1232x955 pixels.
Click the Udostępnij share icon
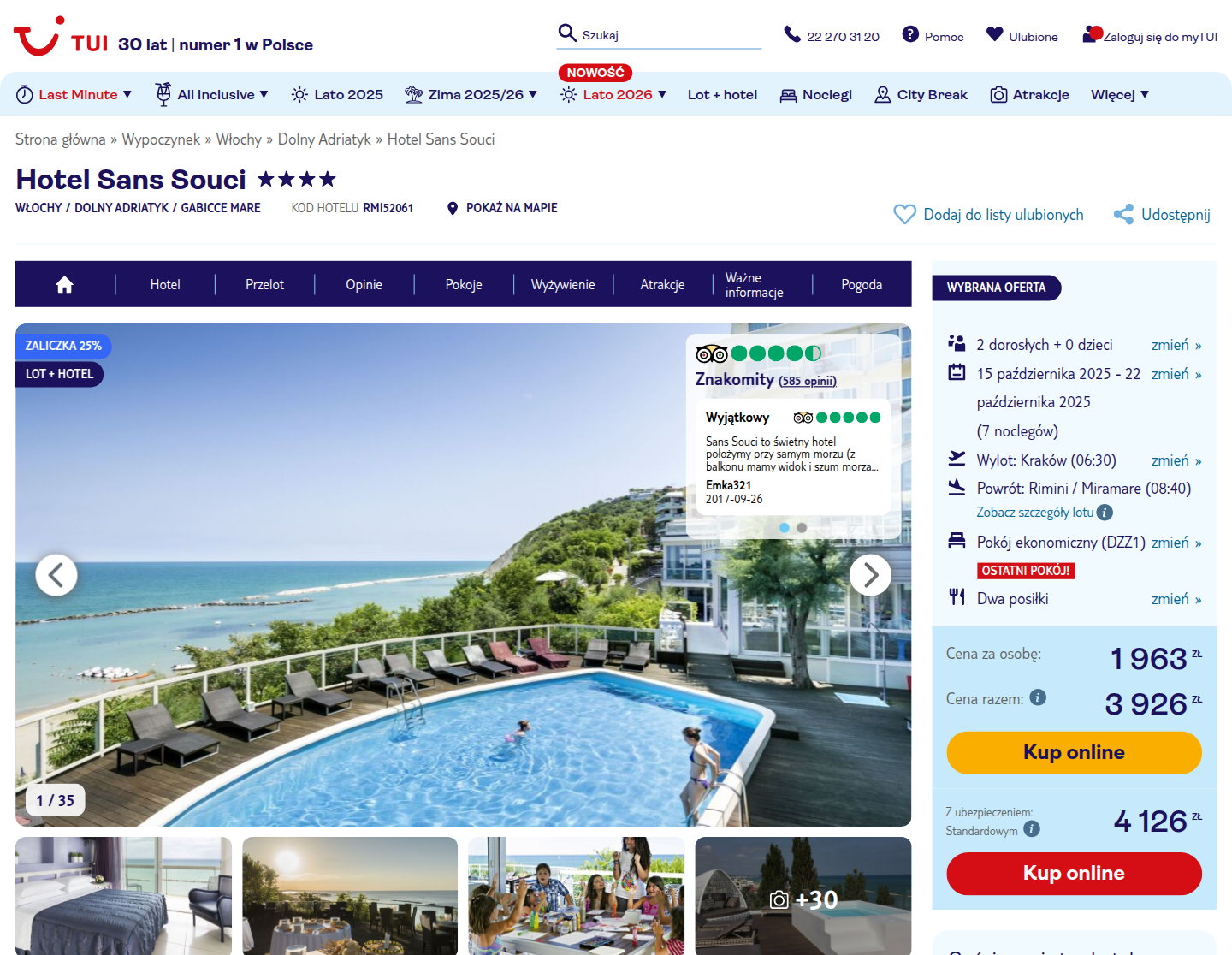[x=1123, y=215]
